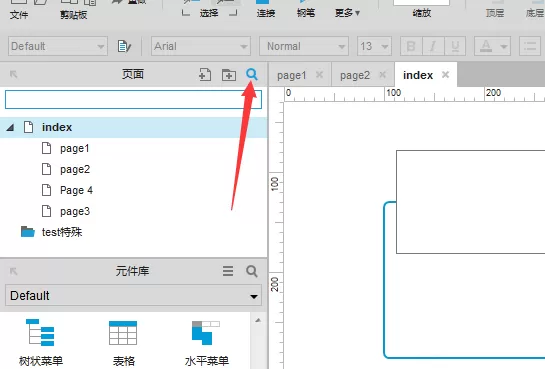Switch to the page1 tab

point(292,75)
